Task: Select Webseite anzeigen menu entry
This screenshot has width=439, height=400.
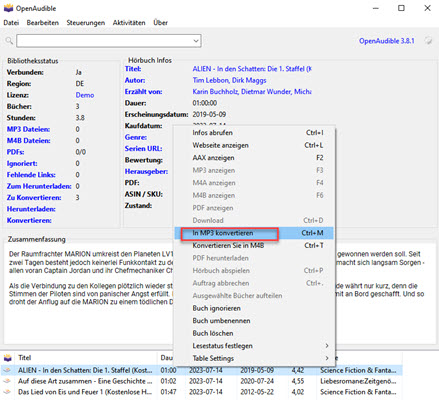Action: pos(254,145)
